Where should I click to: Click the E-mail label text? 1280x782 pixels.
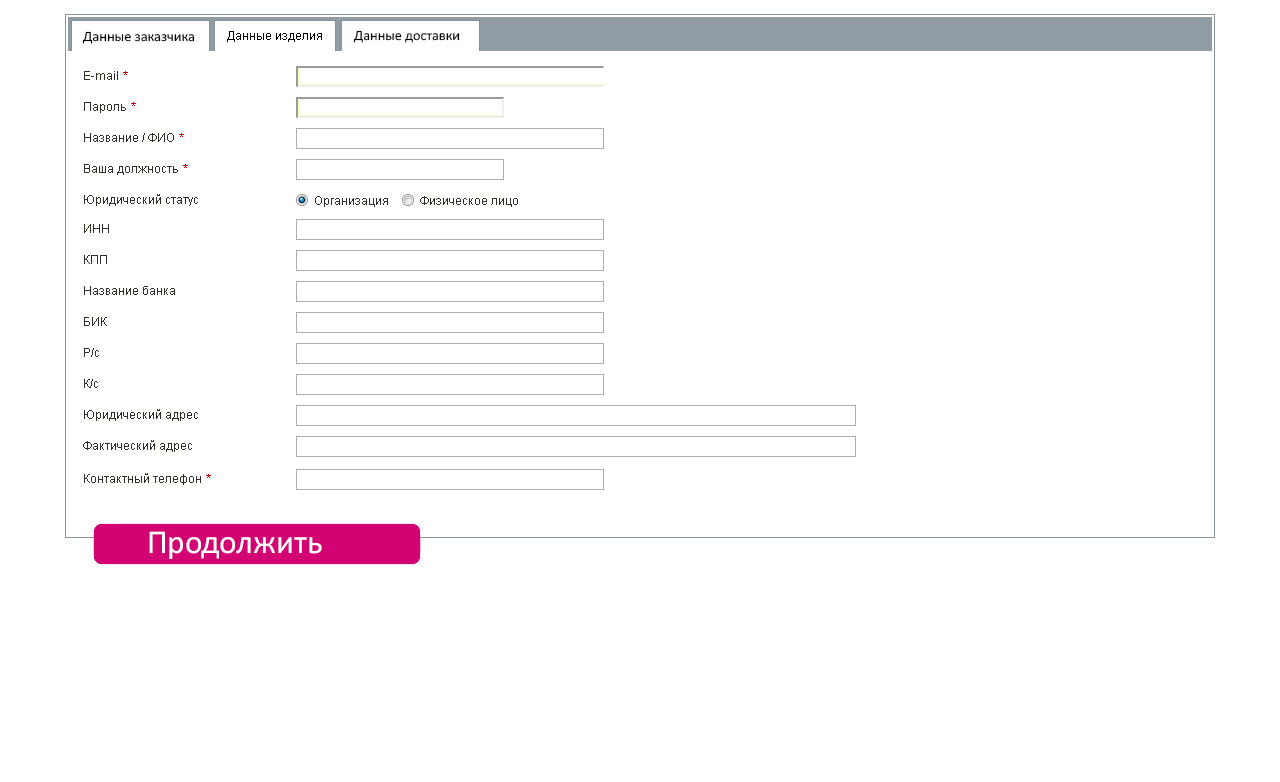[x=101, y=76]
